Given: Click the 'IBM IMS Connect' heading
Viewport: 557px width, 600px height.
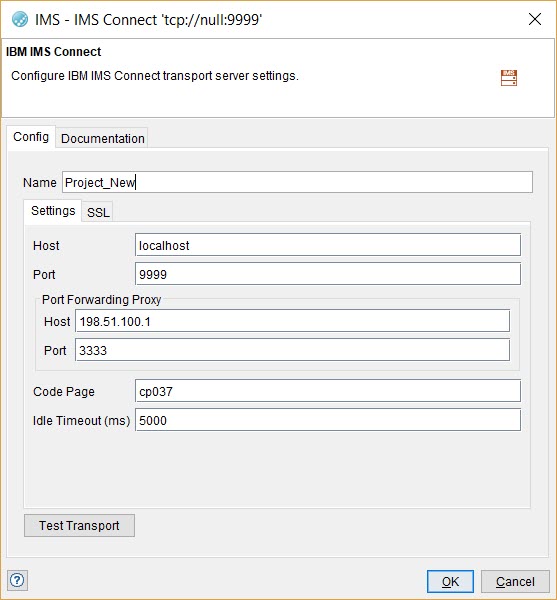Looking at the screenshot, I should [54, 52].
